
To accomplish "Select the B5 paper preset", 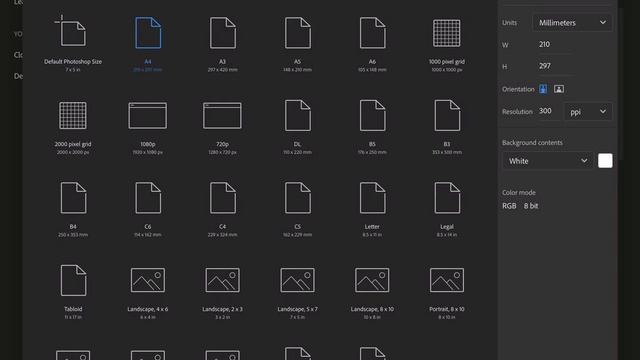I will point(372,127).
